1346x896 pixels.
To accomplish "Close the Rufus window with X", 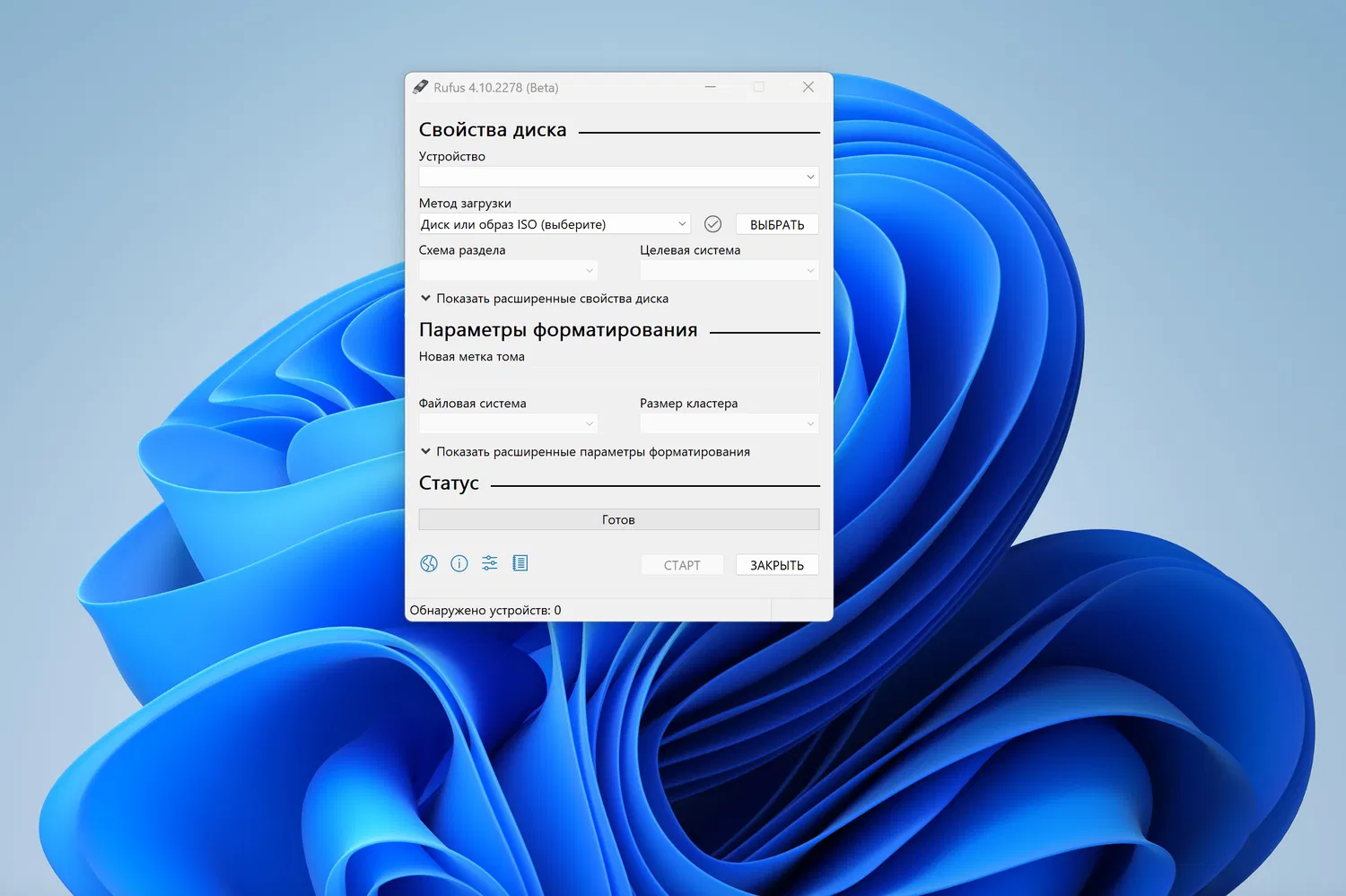I will click(808, 87).
